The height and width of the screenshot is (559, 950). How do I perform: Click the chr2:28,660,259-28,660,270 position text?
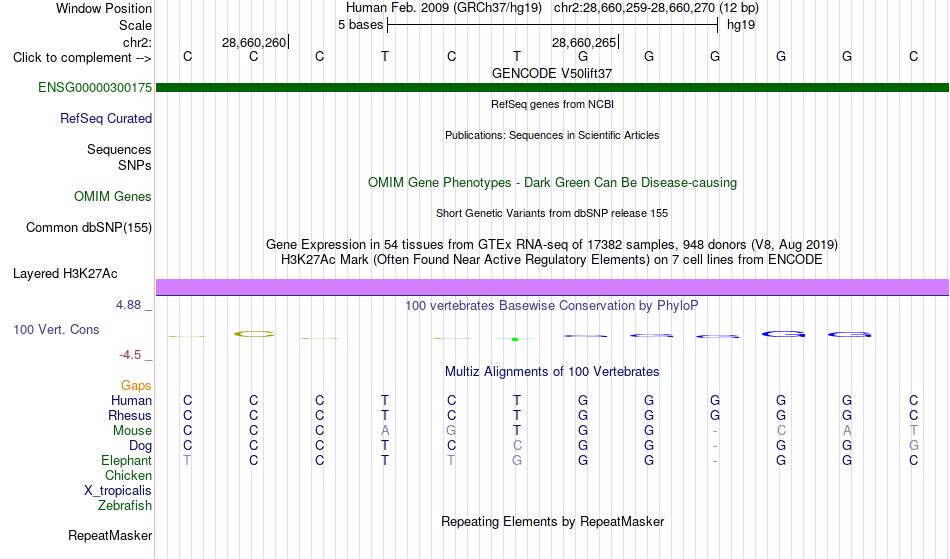tap(656, 8)
